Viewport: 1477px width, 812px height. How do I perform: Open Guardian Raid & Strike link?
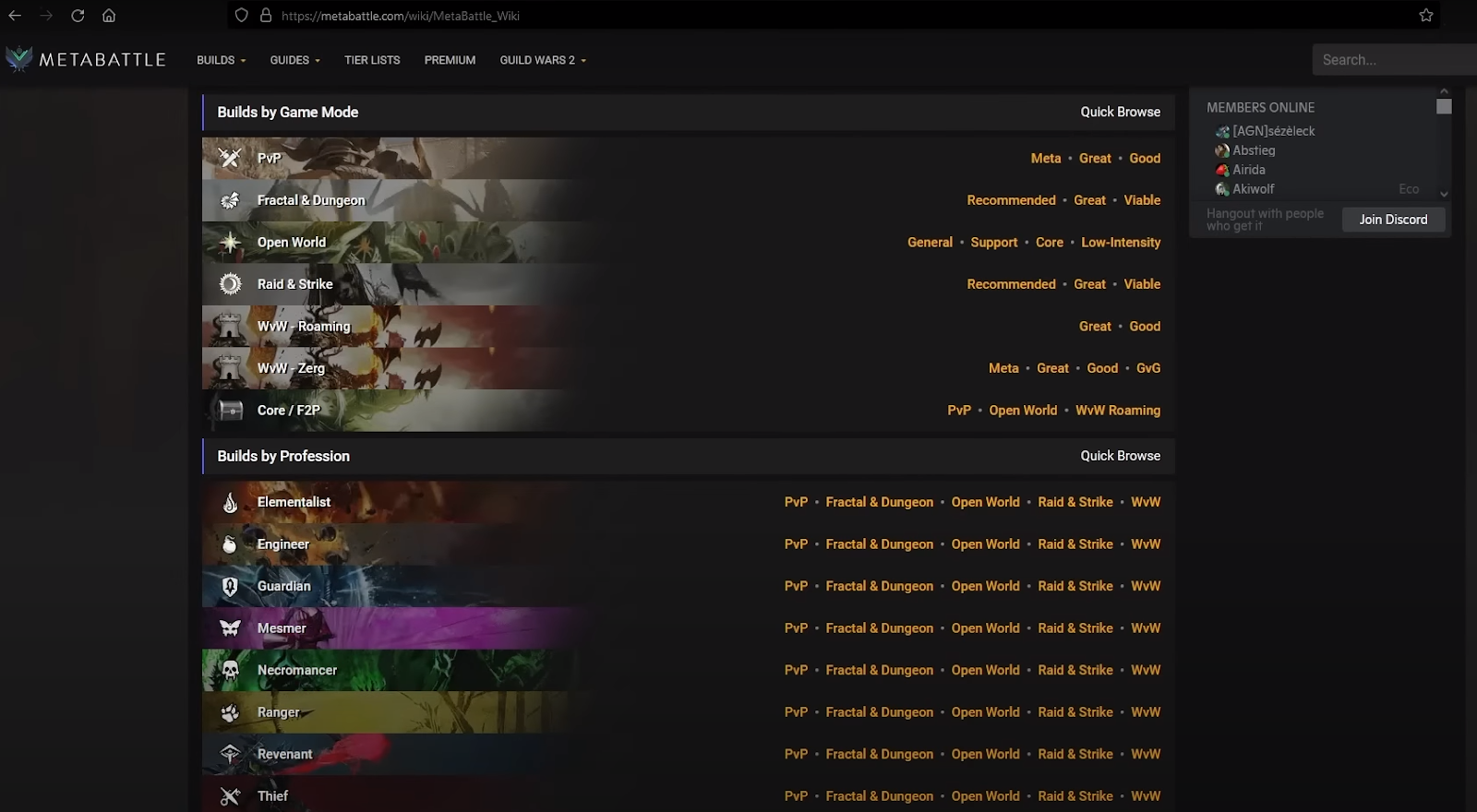[1075, 586]
